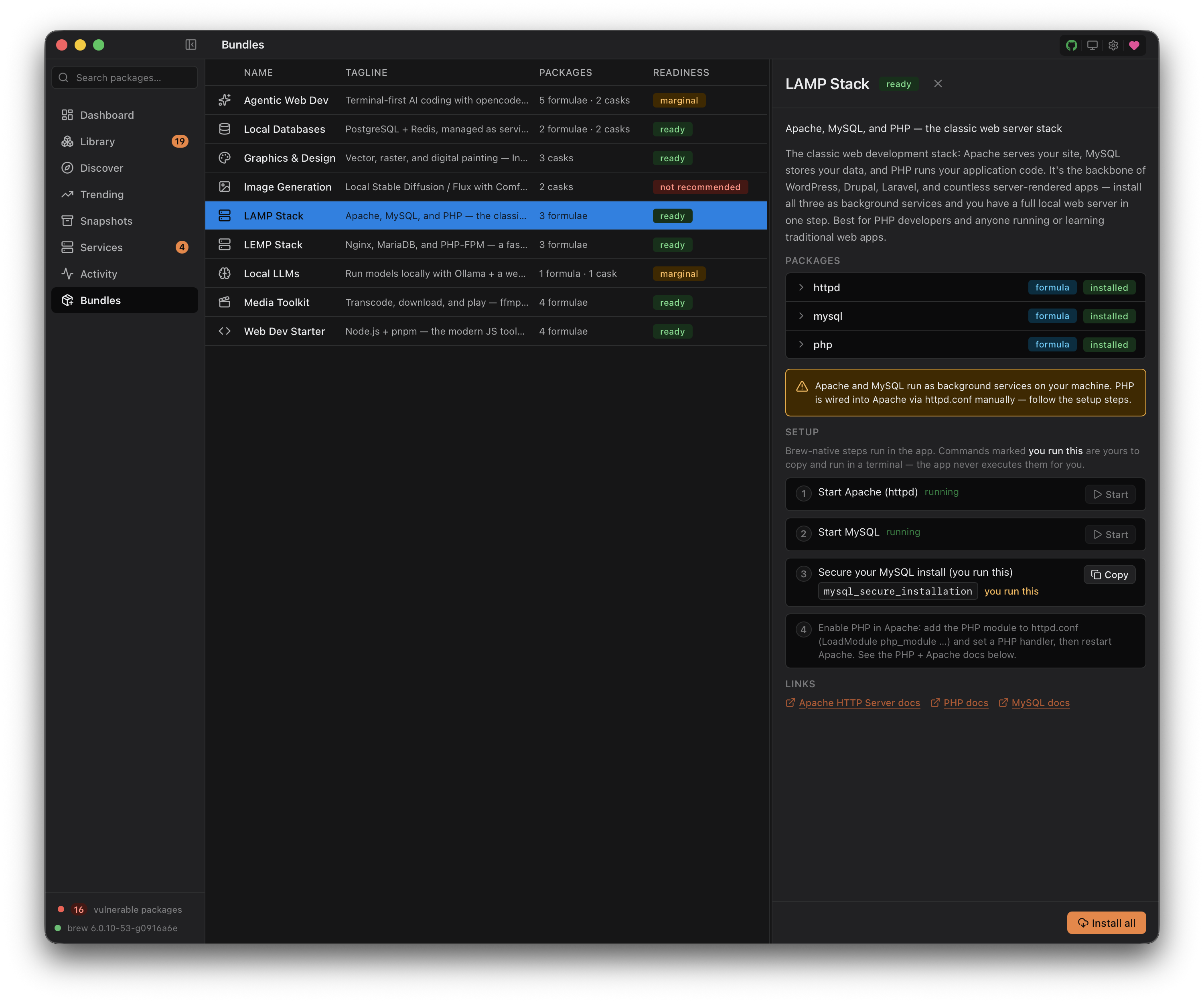Open the GitHub icon in title bar
The width and height of the screenshot is (1204, 1003).
point(1072,45)
